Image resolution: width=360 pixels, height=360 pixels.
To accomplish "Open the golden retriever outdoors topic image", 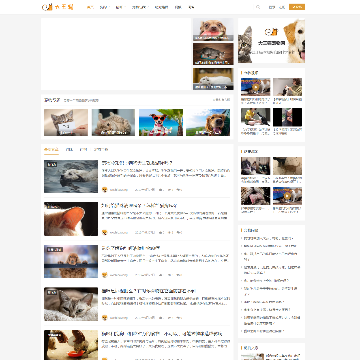I will tap(208, 122).
